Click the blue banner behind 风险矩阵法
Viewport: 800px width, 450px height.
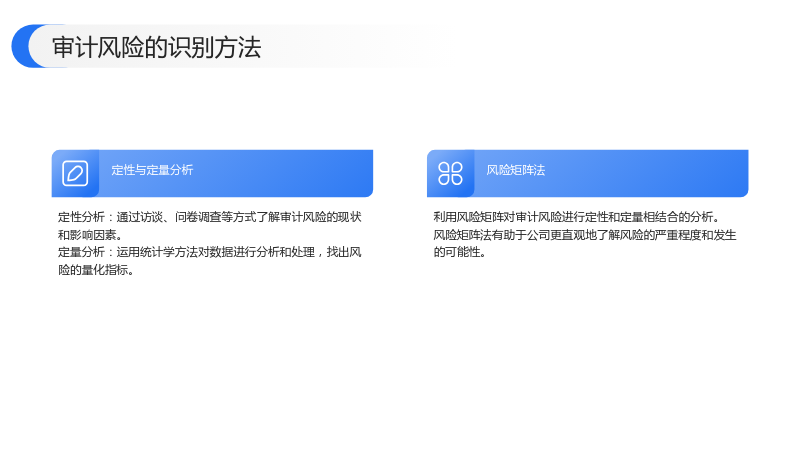coord(587,173)
